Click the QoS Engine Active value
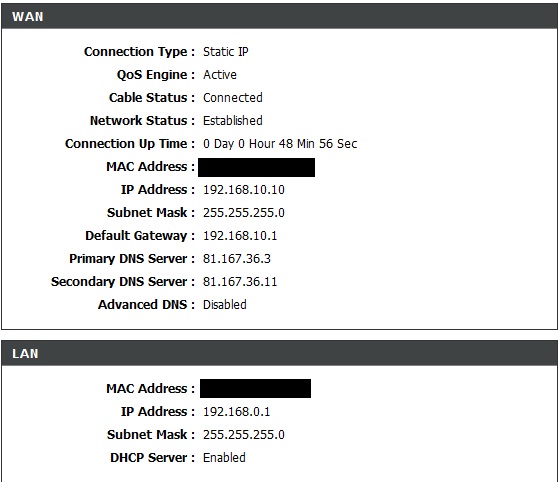Viewport: 559px width, 482px height. click(220, 75)
